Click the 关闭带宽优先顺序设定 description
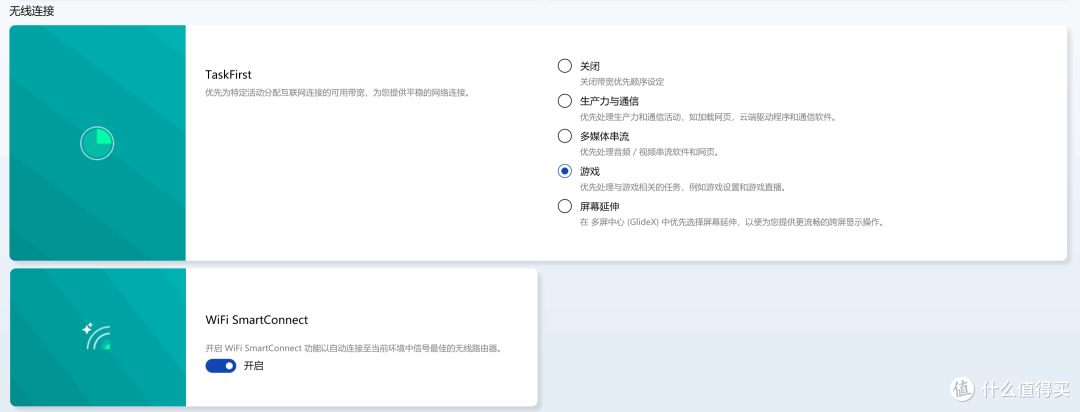Viewport: 1080px width, 412px height. [622, 82]
